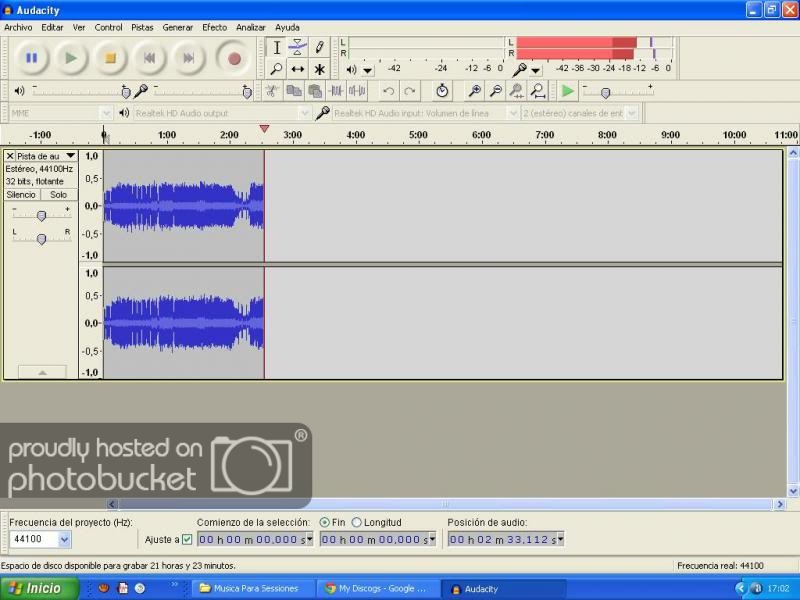The width and height of the screenshot is (800, 600).
Task: Adjust the track gain slider
Action: point(41,216)
